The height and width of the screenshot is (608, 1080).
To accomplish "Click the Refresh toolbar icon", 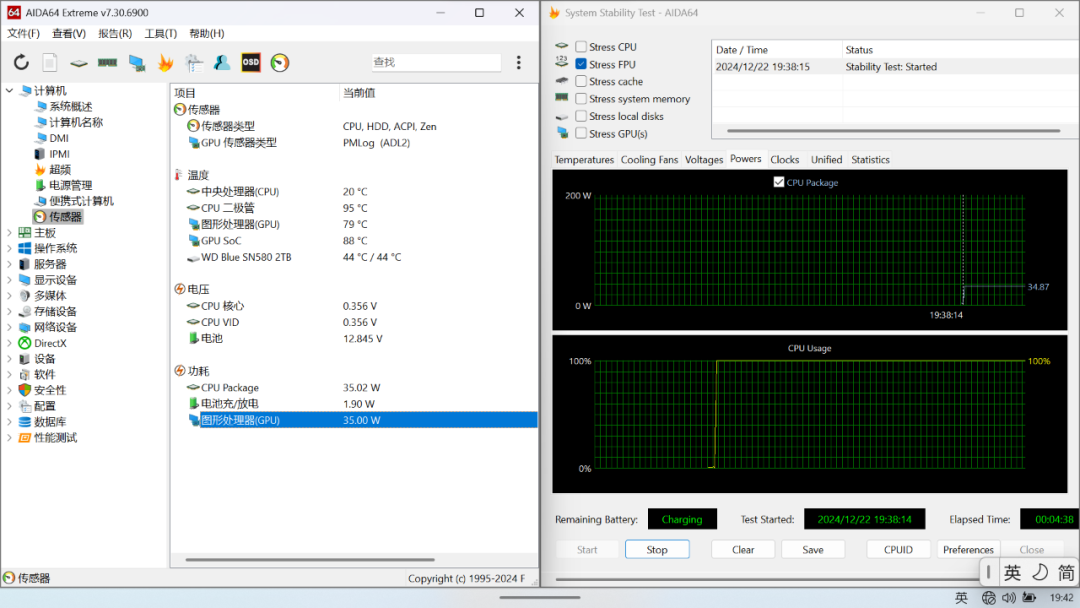I will [x=21, y=62].
